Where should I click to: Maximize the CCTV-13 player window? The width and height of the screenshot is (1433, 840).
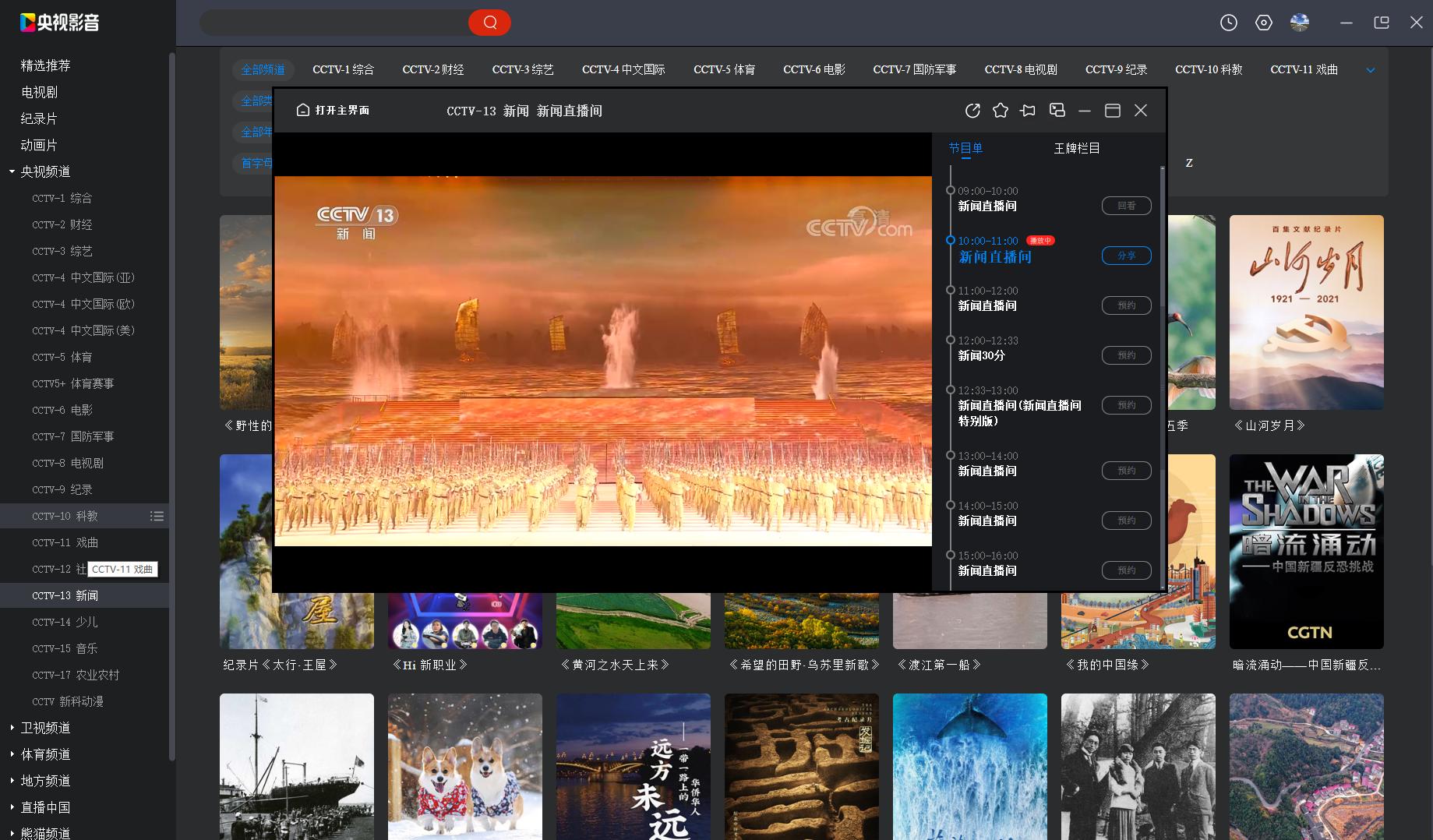[1113, 111]
